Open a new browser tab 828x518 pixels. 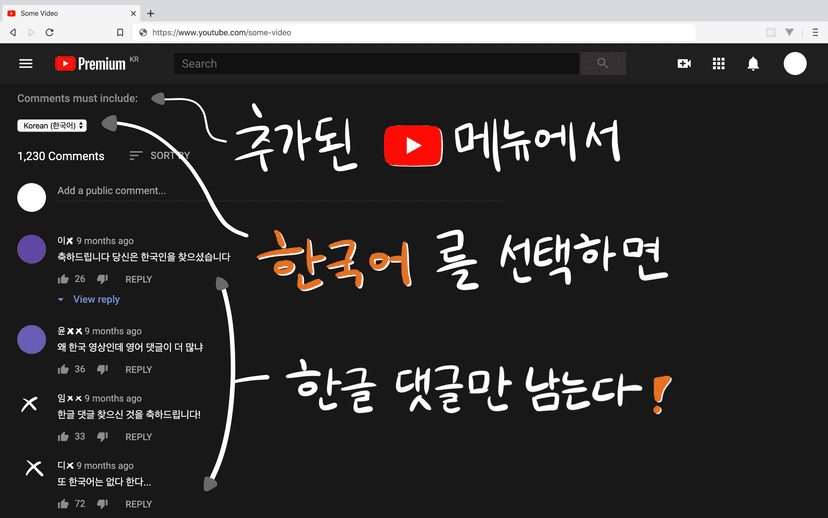tap(151, 13)
